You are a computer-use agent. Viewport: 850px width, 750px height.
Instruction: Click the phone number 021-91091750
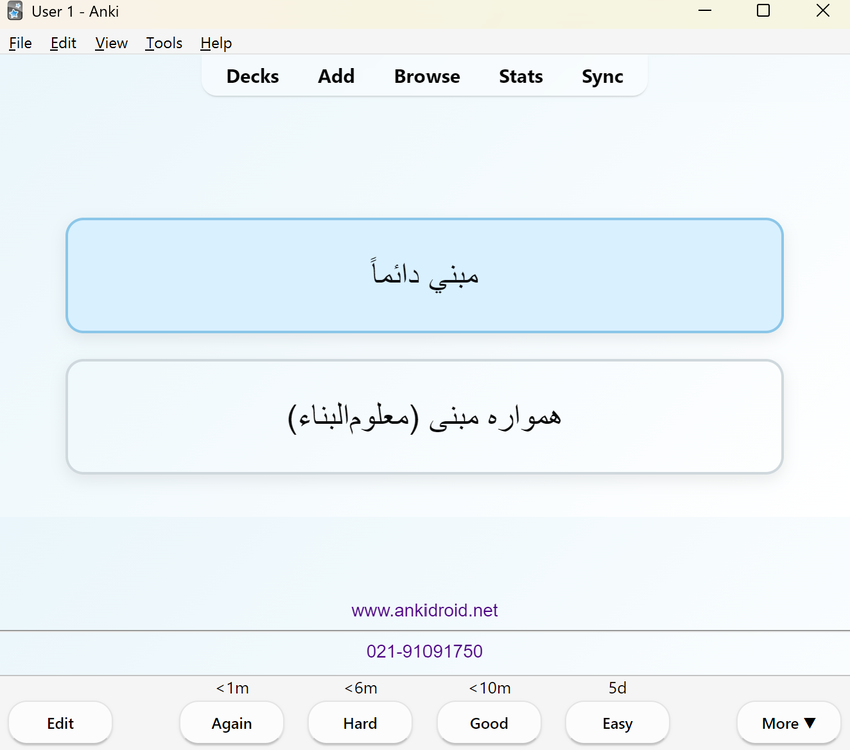[x=424, y=651]
